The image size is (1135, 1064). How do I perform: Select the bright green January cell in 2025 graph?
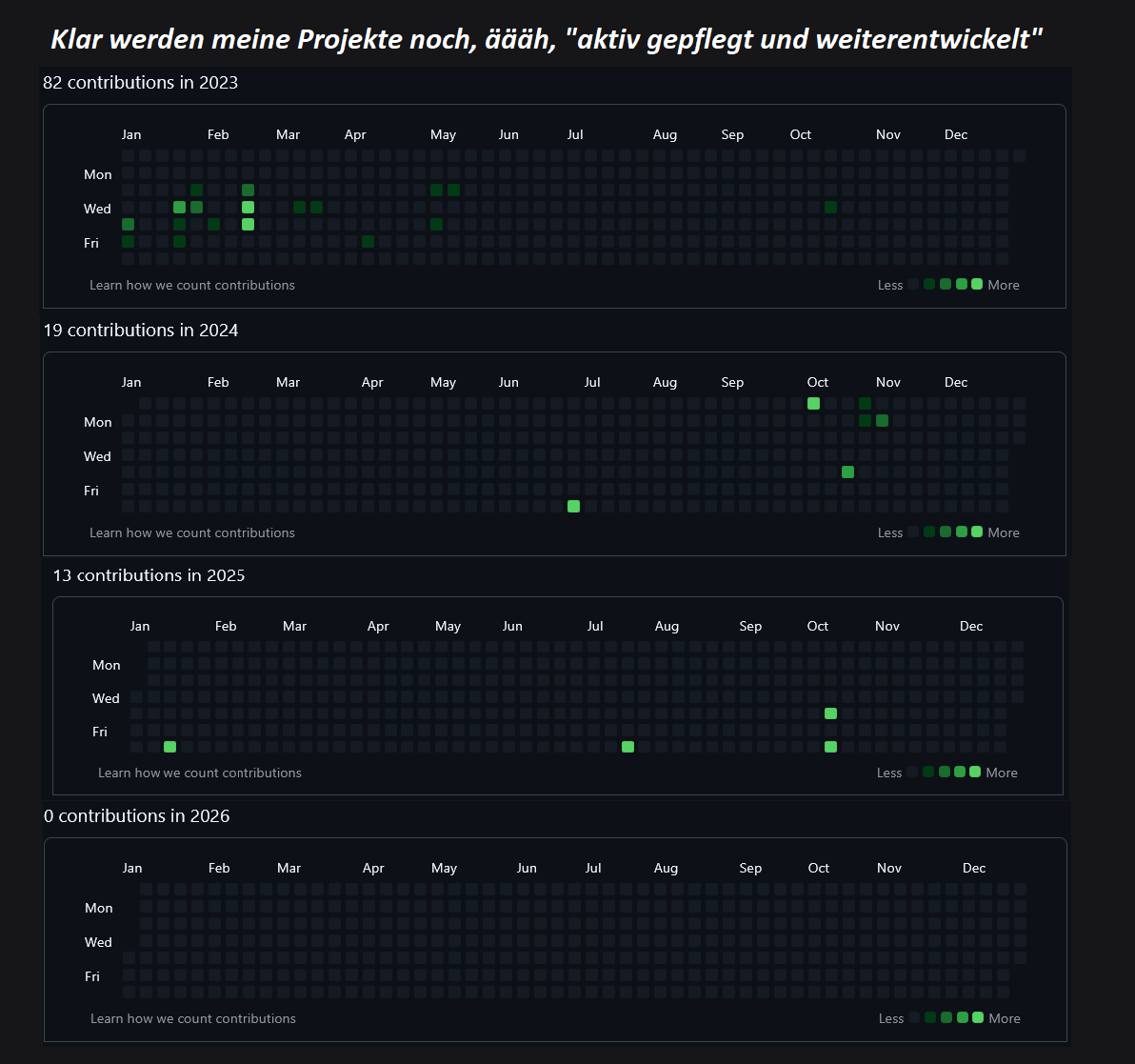click(x=170, y=747)
